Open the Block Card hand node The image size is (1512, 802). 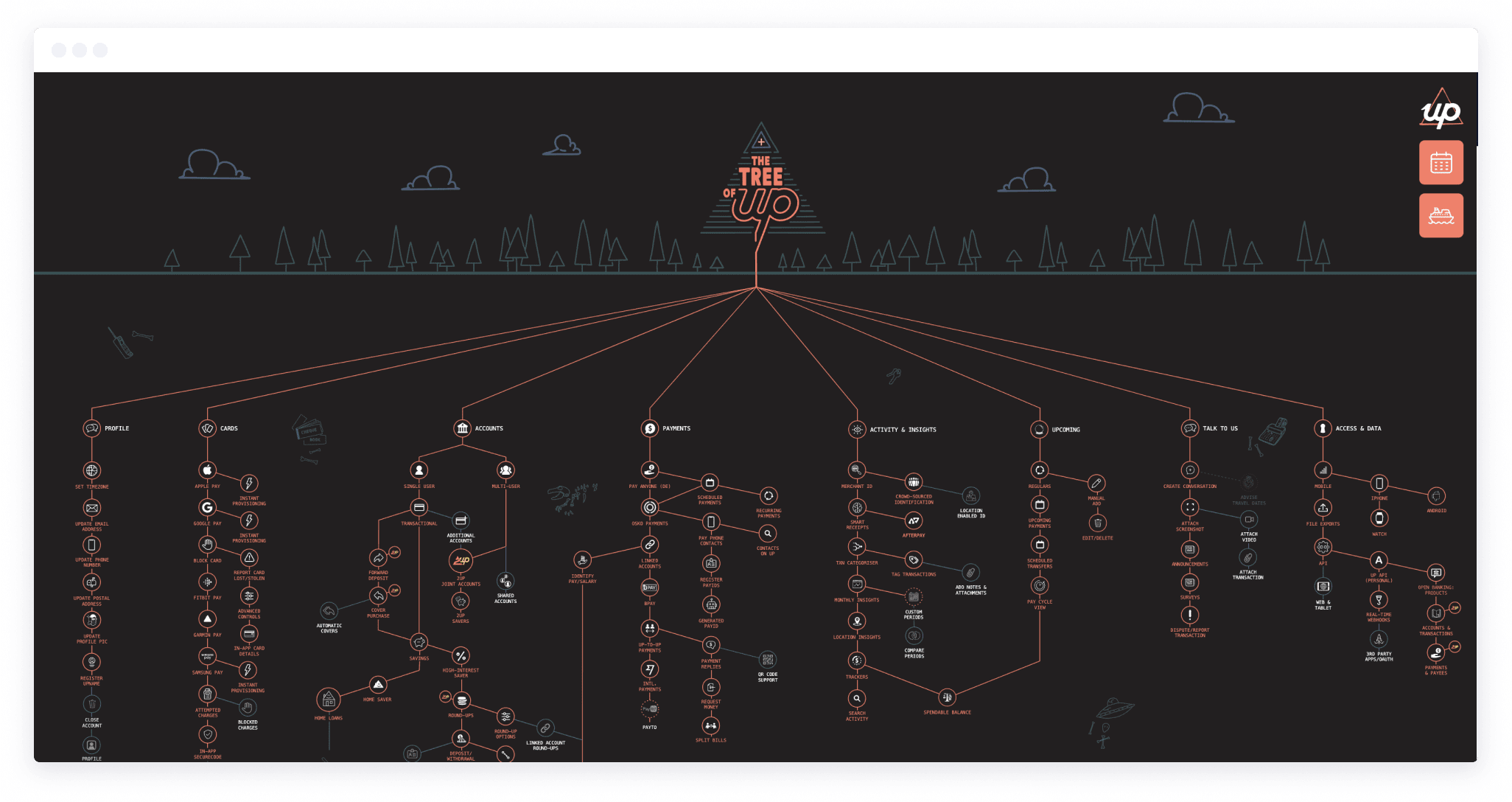207,544
